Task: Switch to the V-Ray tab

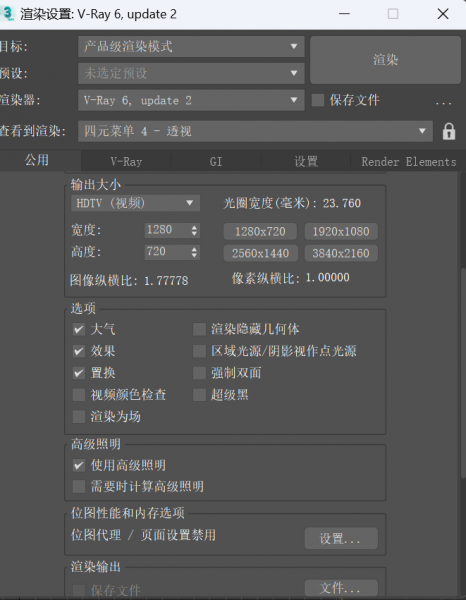Action: [x=126, y=161]
